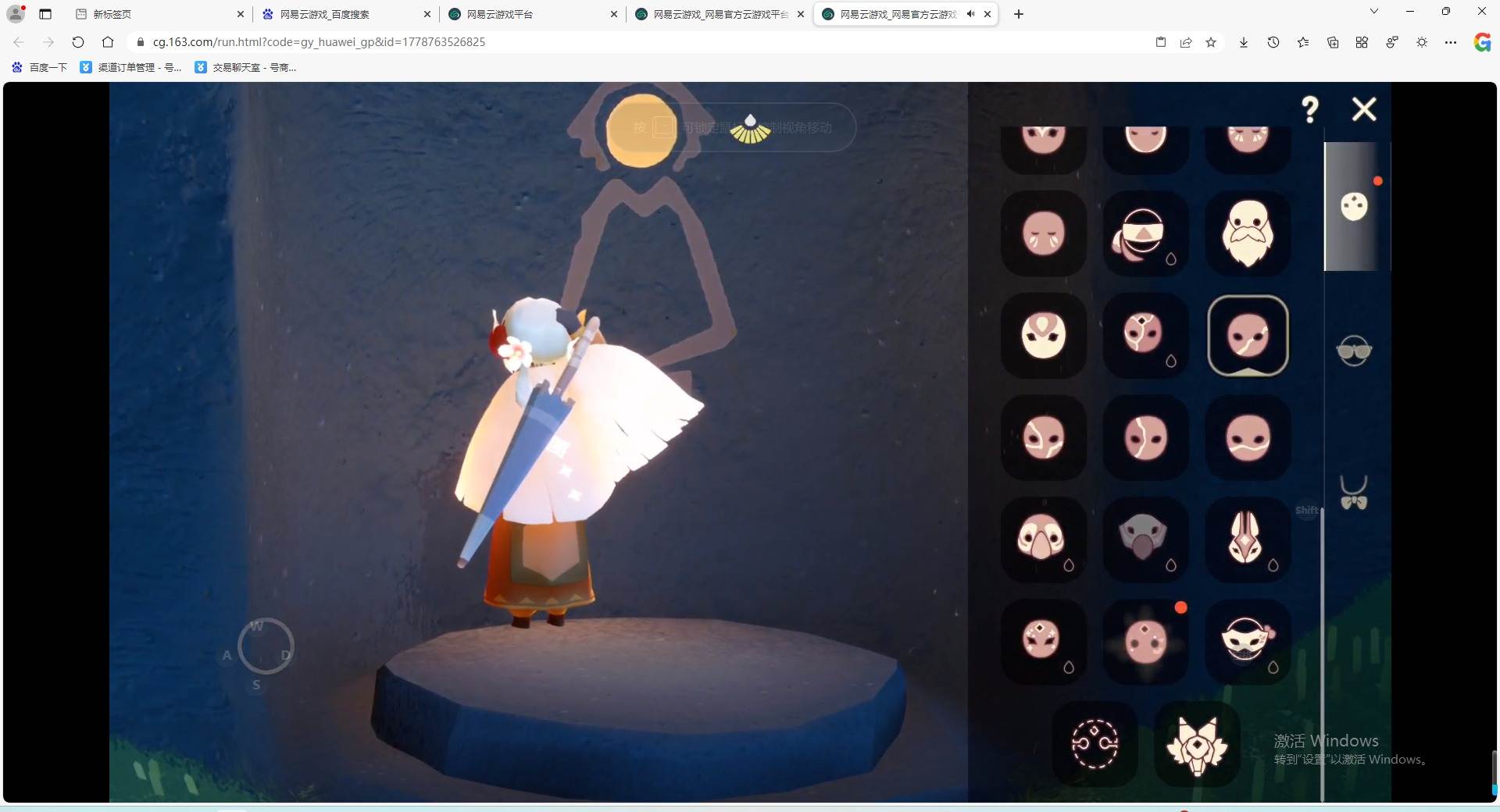Screen dimensions: 1500x812
Task: Select the glowing mask with red notification dot
Action: [1145, 642]
